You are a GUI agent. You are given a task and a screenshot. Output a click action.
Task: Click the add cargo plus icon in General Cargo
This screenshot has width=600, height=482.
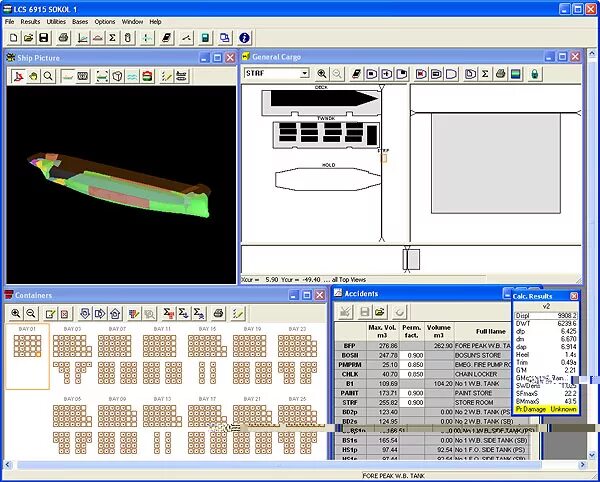pyautogui.click(x=386, y=74)
